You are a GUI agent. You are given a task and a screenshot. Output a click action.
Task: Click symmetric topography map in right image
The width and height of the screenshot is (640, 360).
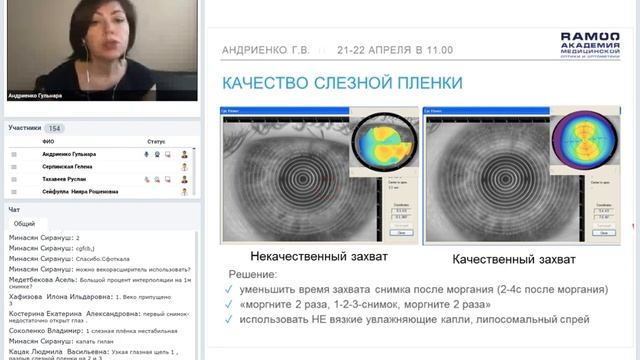pos(584,140)
